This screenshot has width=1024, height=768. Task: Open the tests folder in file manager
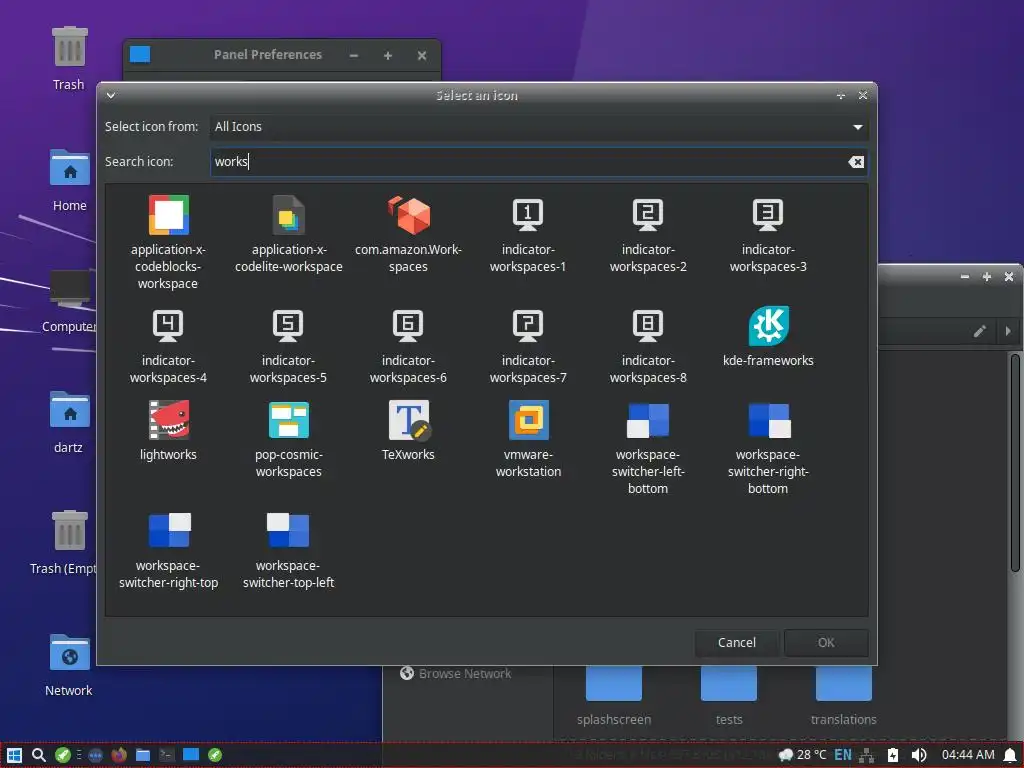click(x=729, y=696)
